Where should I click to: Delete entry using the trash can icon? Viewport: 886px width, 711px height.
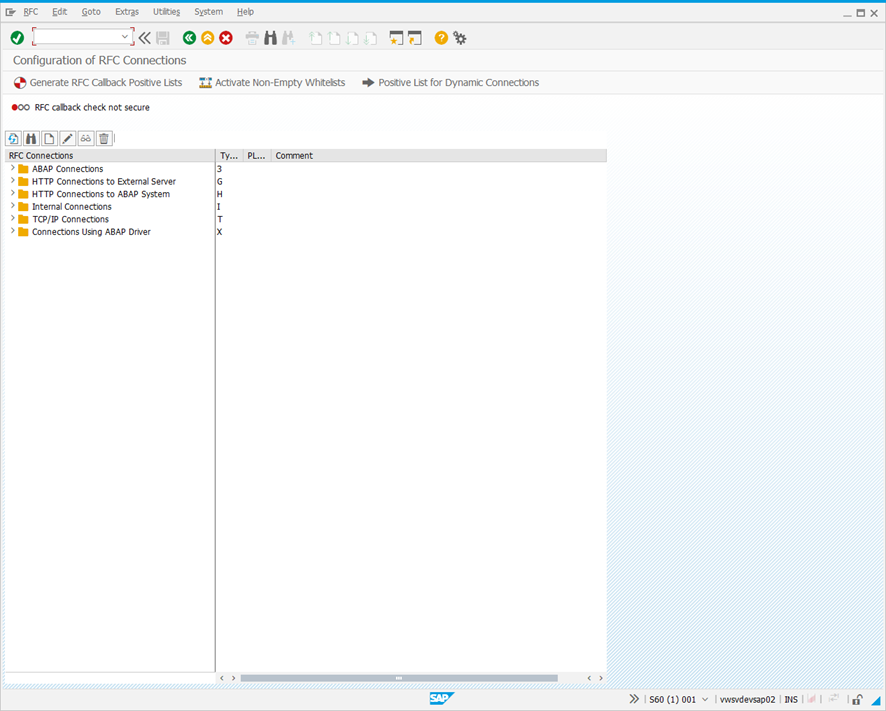pos(103,138)
